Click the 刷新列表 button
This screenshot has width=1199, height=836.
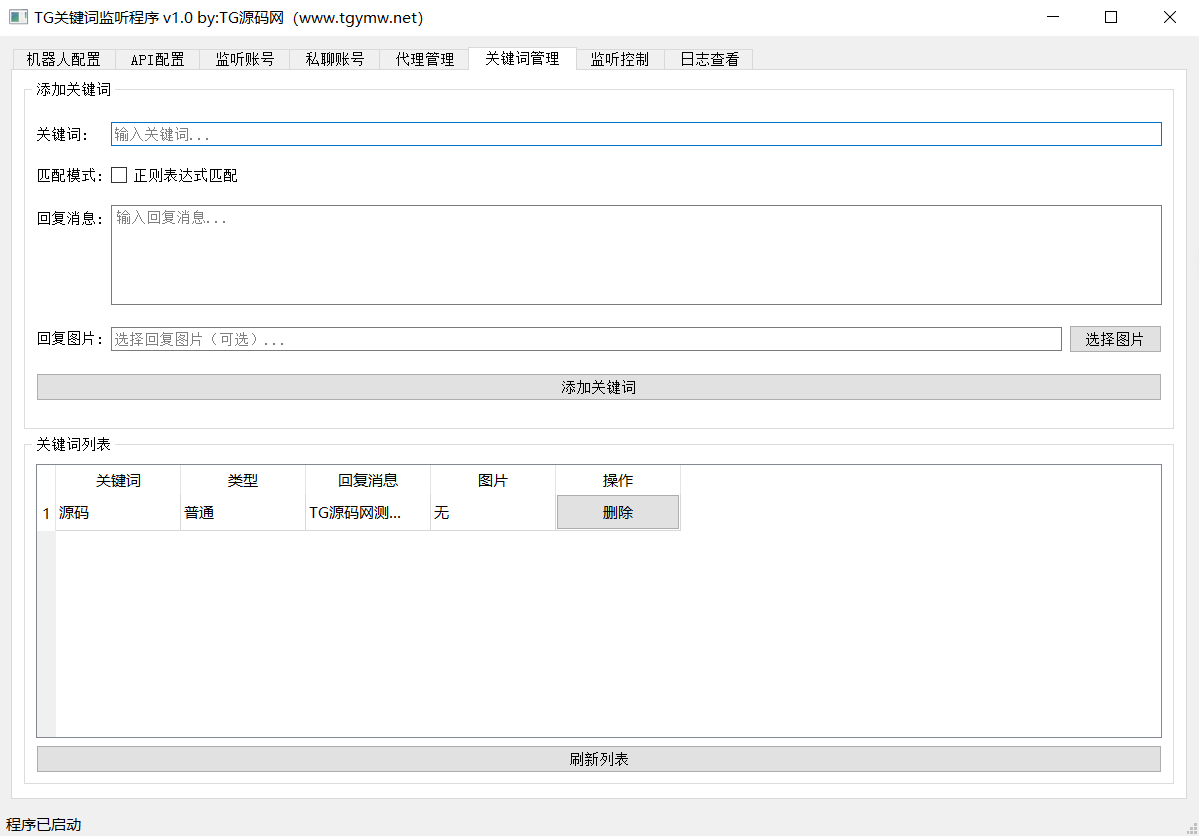[x=598, y=759]
